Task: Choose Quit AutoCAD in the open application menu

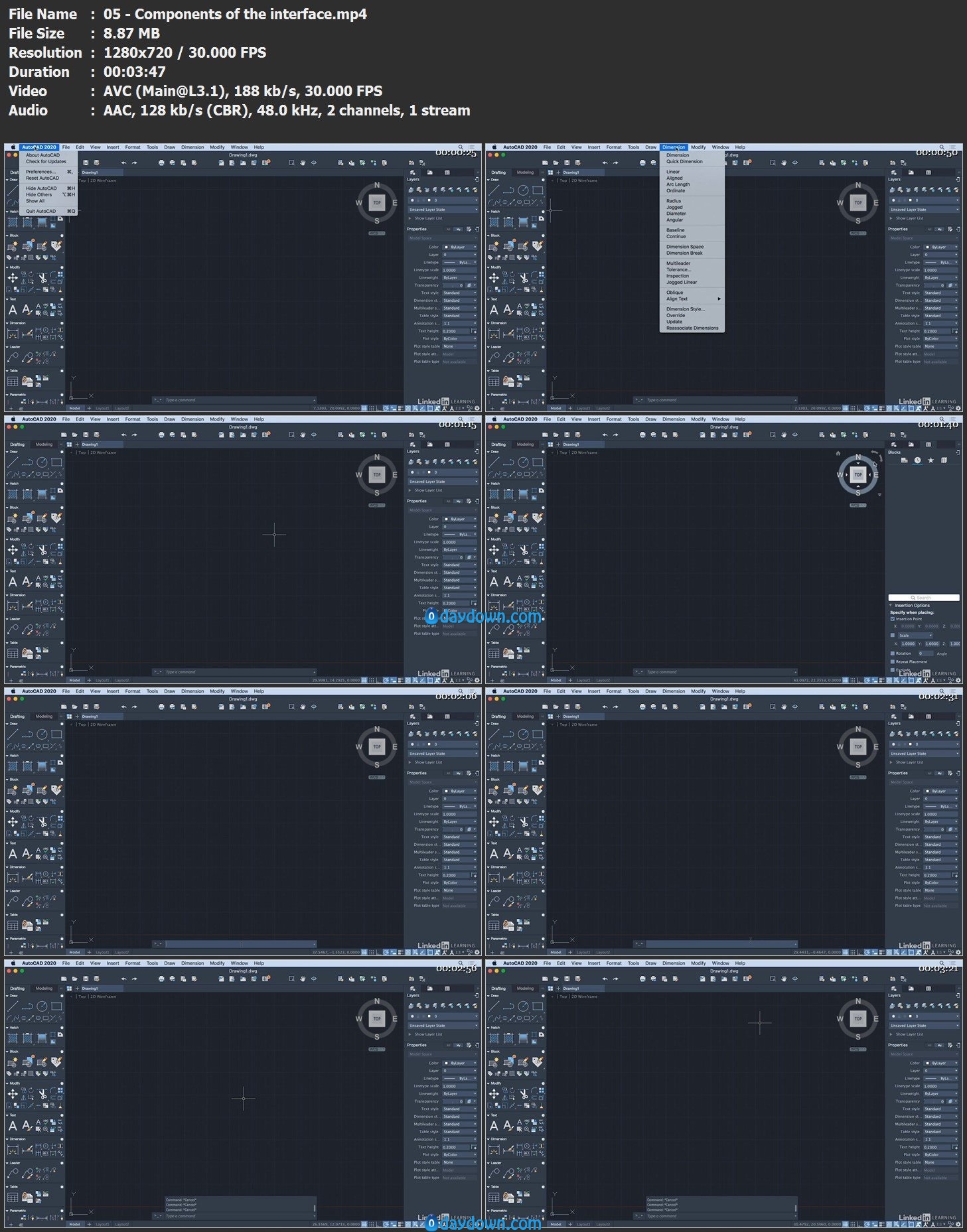Action: click(40, 211)
